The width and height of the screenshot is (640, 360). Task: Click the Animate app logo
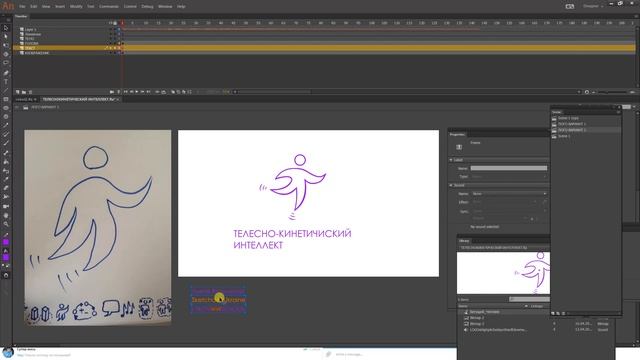8,6
